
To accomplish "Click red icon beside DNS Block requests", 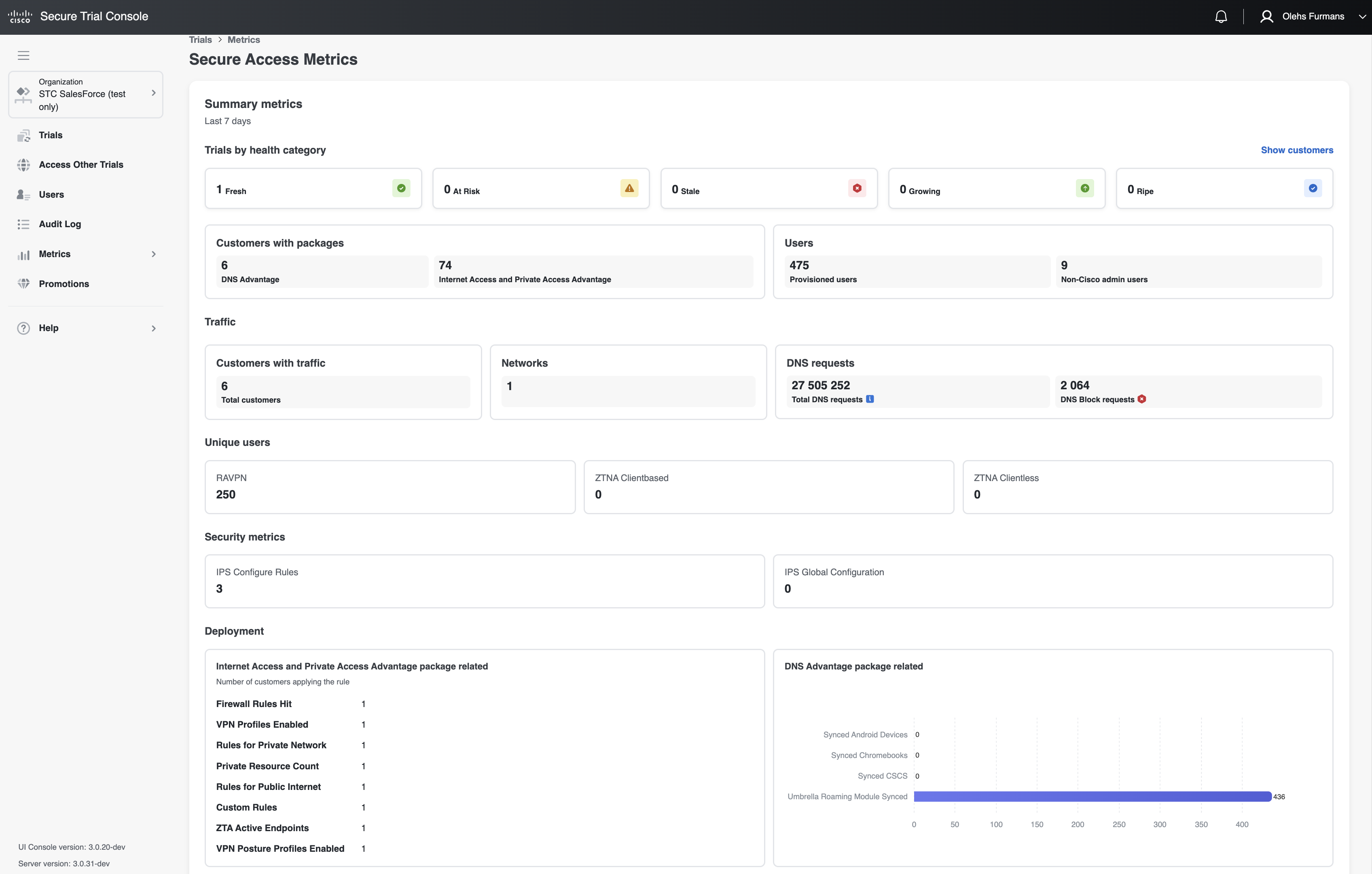I will point(1142,399).
